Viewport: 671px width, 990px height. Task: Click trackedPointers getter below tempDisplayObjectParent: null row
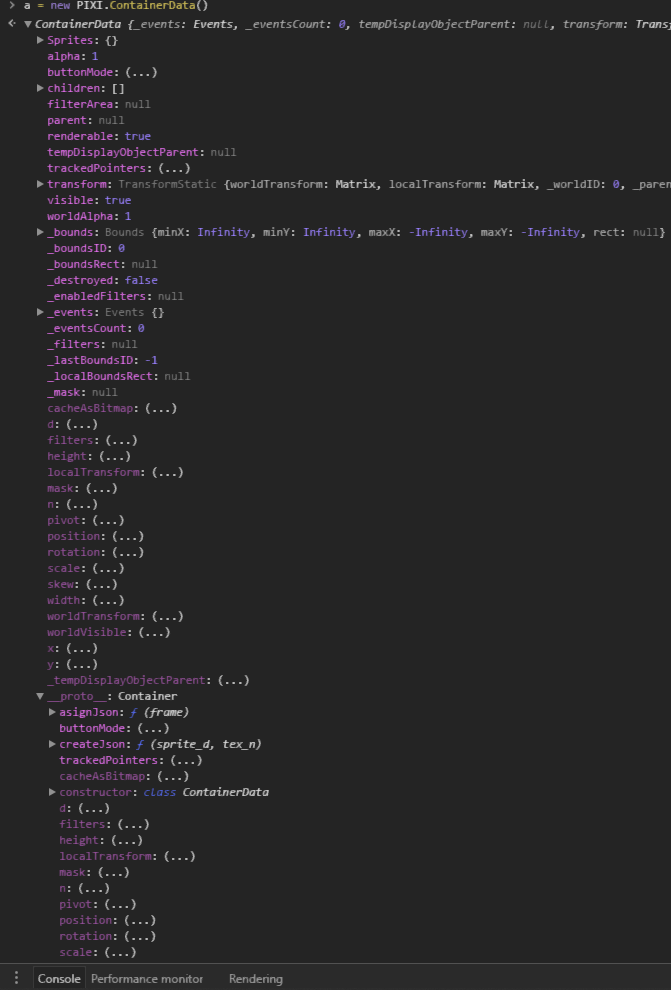(x=174, y=168)
